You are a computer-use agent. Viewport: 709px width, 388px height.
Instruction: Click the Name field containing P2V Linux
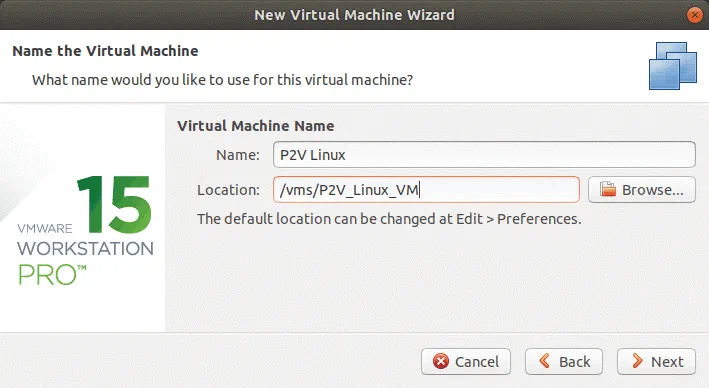tap(484, 155)
